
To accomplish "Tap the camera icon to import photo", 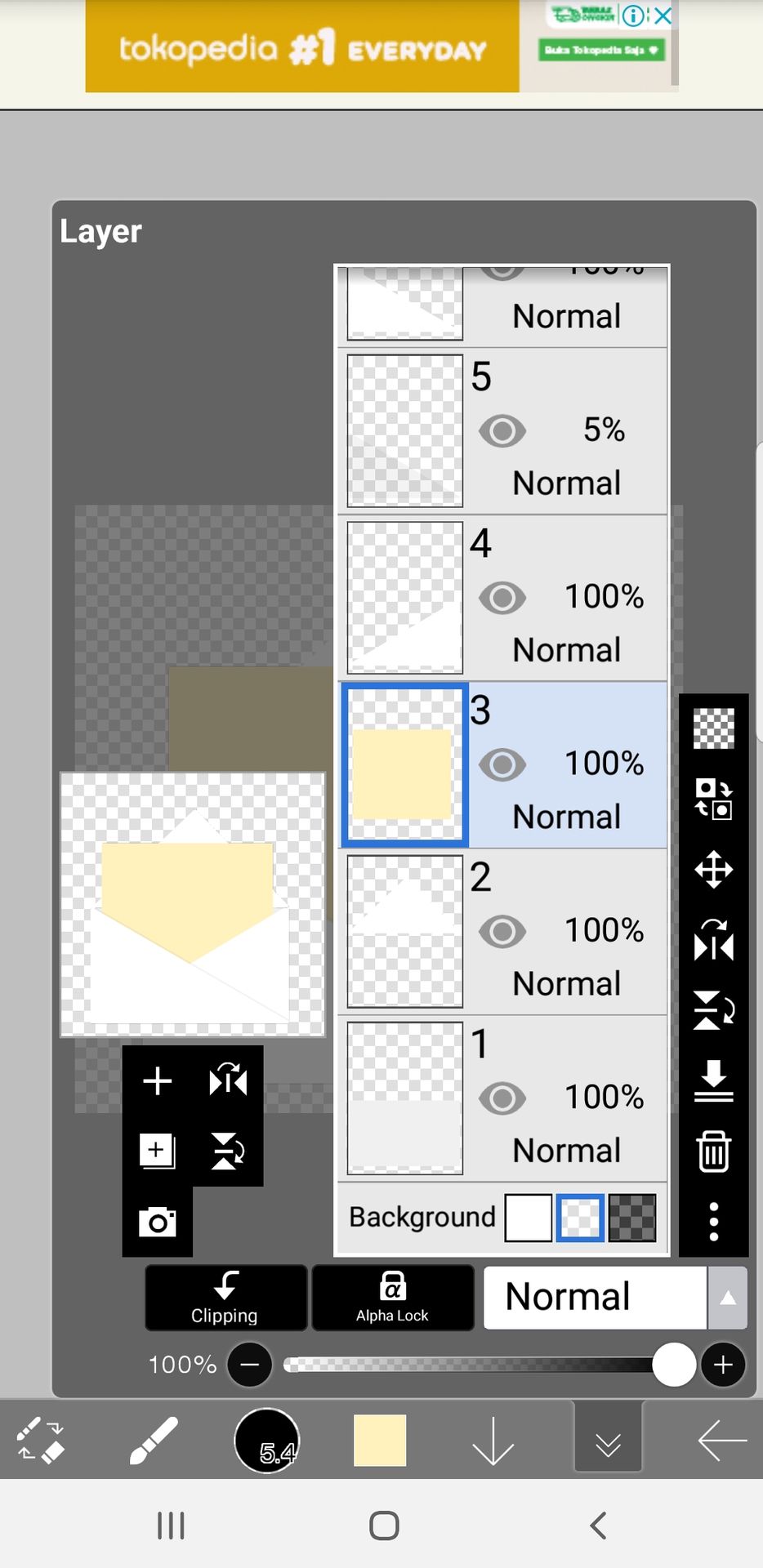I will point(157,1222).
